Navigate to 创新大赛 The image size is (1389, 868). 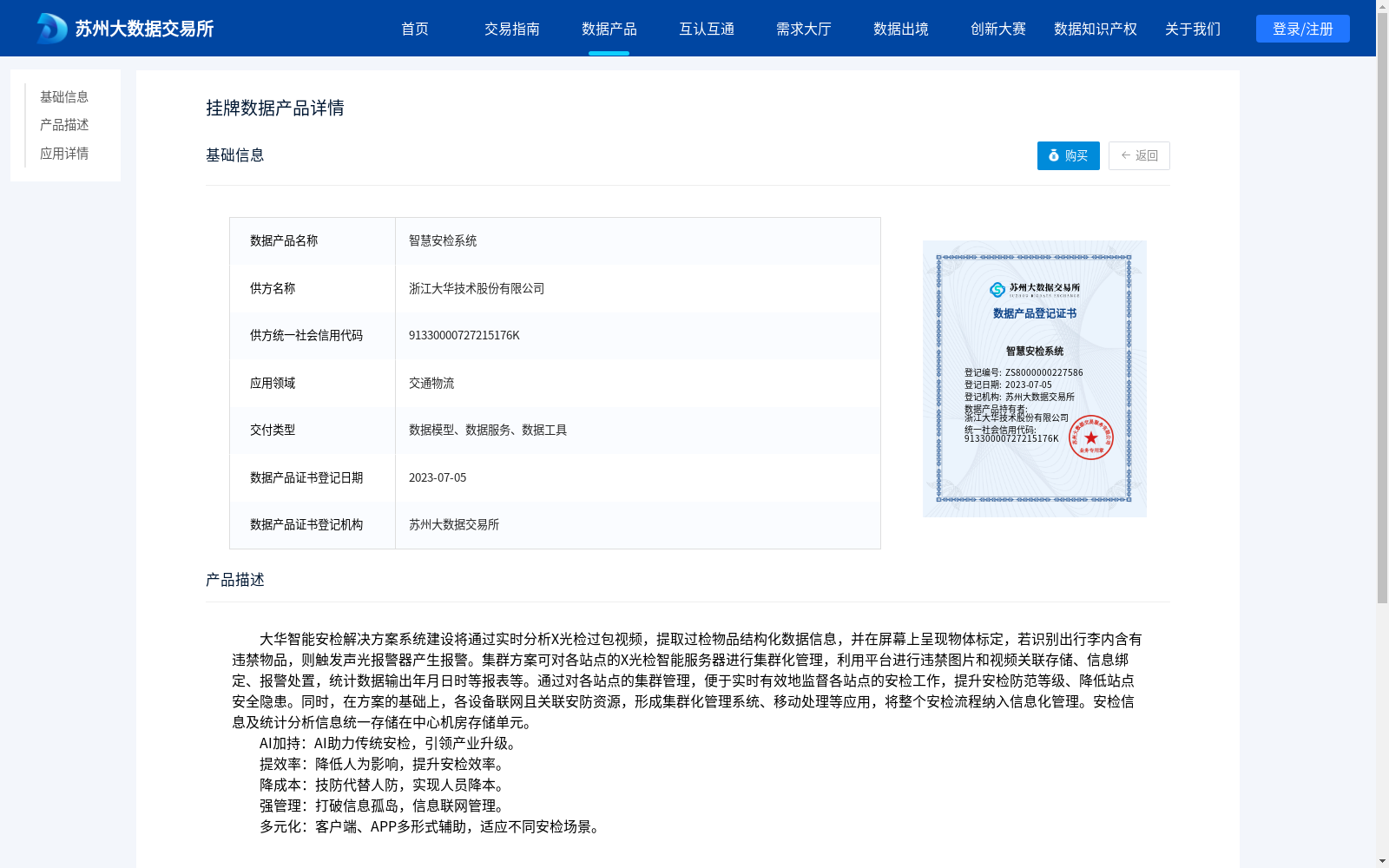[998, 29]
